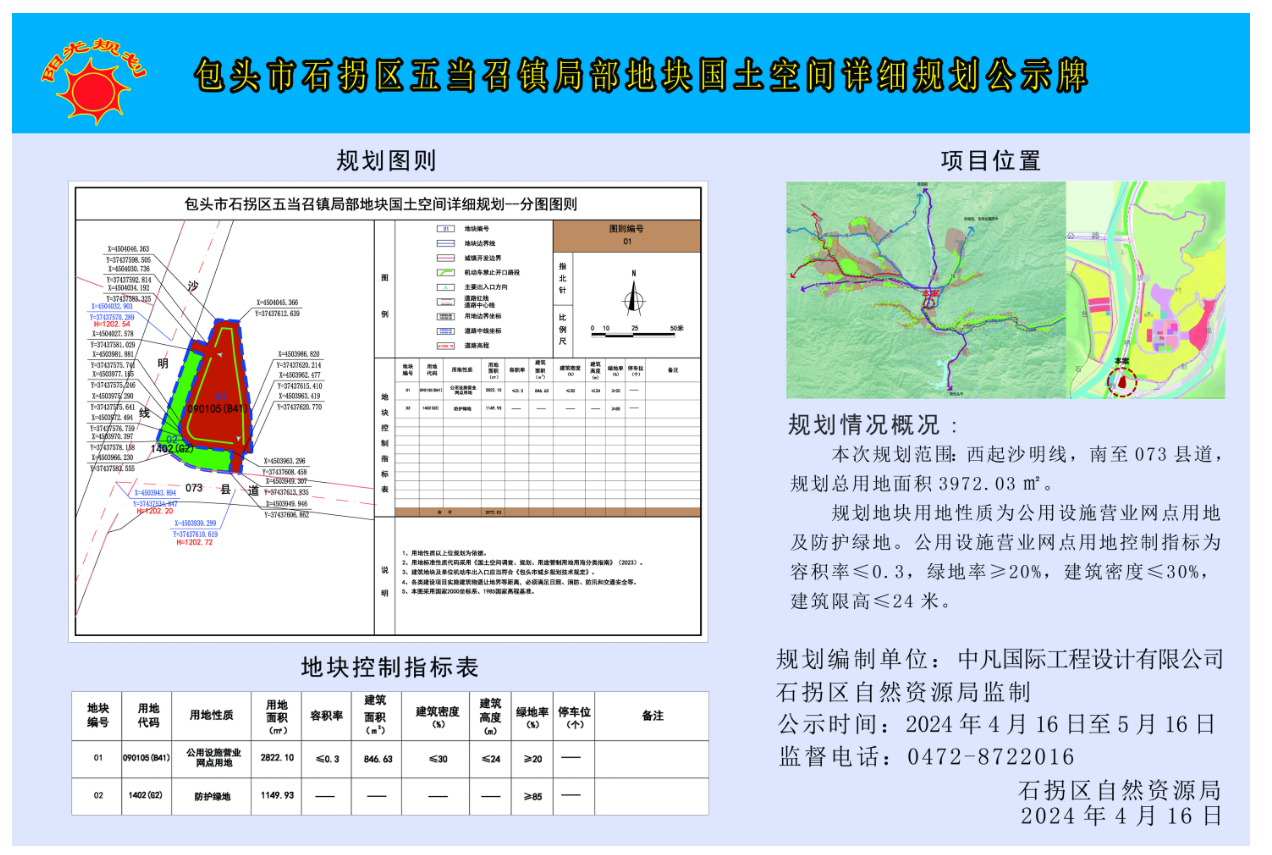The width and height of the screenshot is (1272, 855).
Task: Select row 02 防护绿地 in the bottom table
Action: tap(389, 797)
